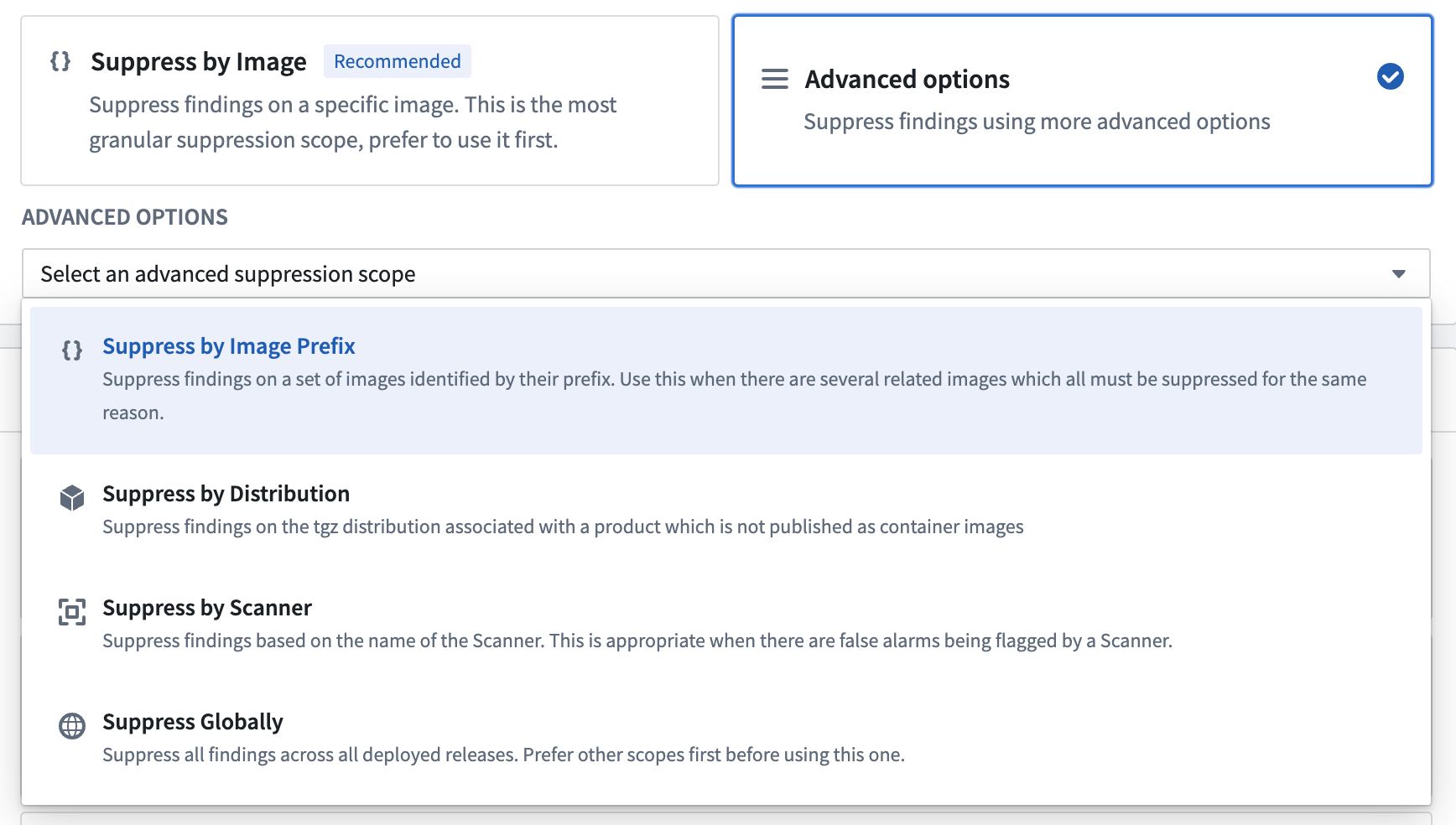Click the globe icon beside Suppress Globally
Screen dimensions: 1456x825
pyautogui.click(x=72, y=725)
